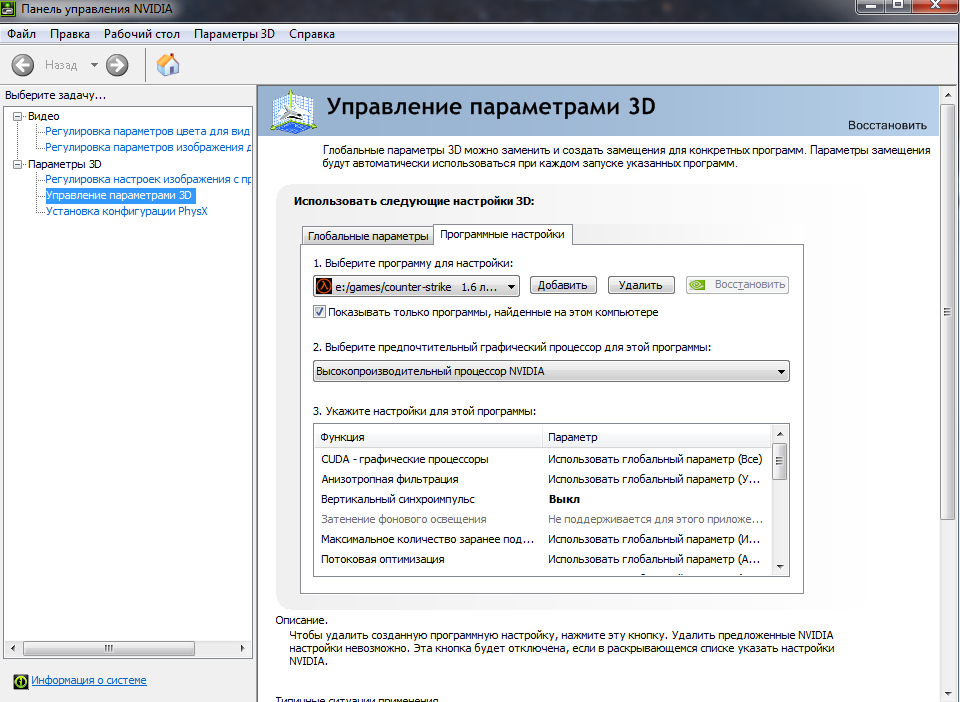Screen dimensions: 960x702
Task: Select the CUDA - графические процессоры row
Action: pyautogui.click(x=543, y=459)
